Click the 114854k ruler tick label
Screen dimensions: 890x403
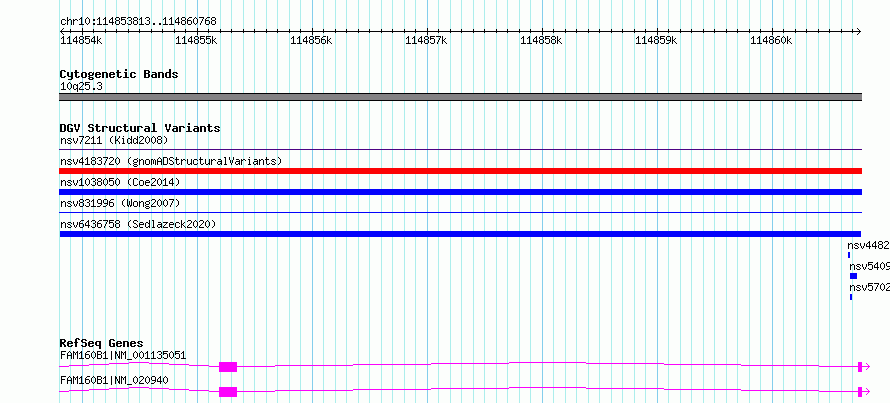coord(81,40)
